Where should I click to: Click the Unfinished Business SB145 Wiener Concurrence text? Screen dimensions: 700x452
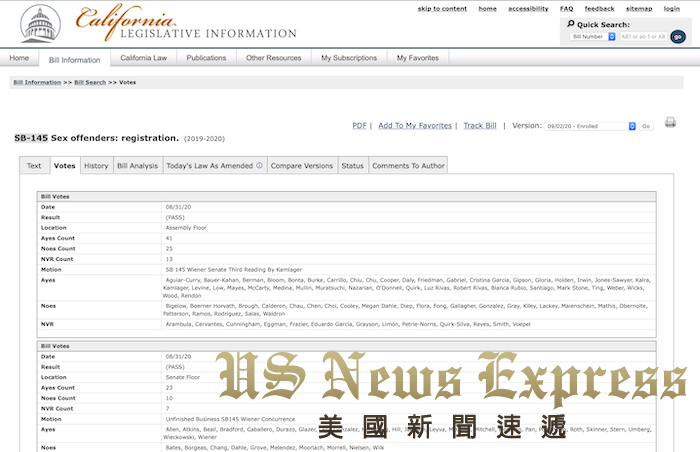[230, 419]
